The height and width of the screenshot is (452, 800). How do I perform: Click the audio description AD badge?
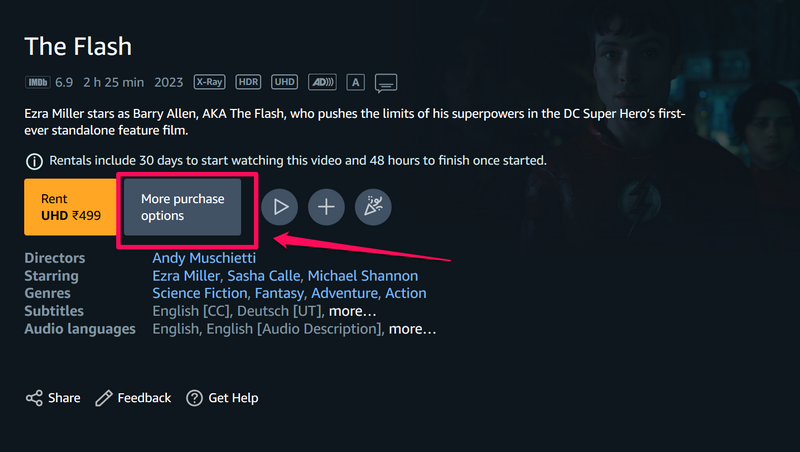[x=323, y=82]
